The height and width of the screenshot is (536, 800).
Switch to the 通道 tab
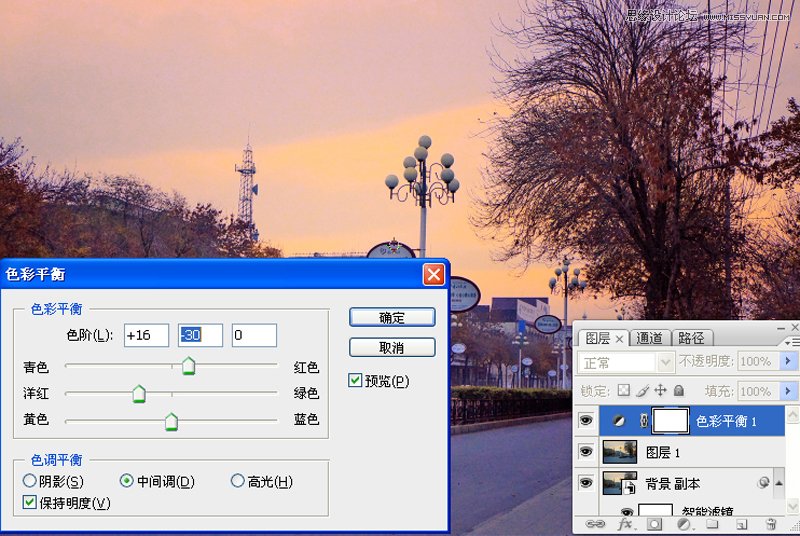[x=649, y=338]
